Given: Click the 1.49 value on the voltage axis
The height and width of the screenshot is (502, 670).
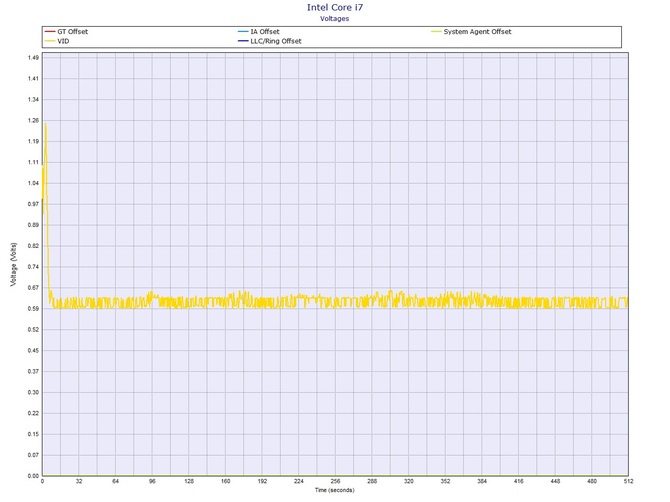Looking at the screenshot, I should 33,58.
